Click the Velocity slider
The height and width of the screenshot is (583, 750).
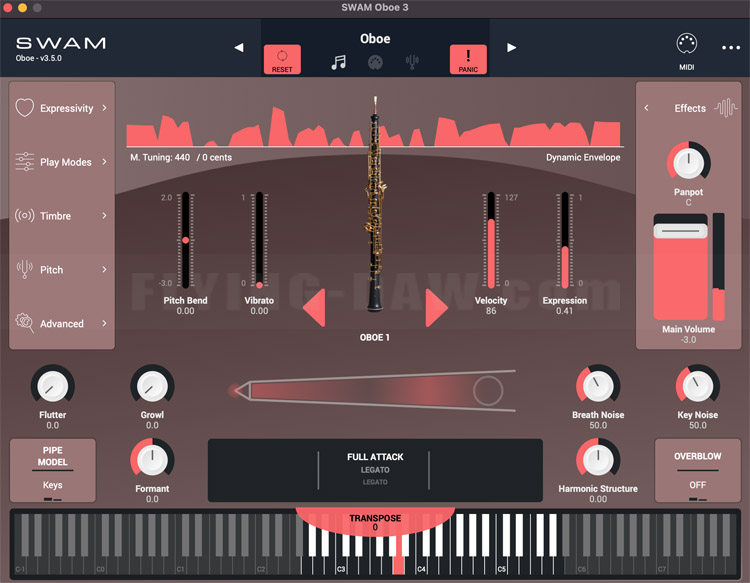(x=491, y=240)
